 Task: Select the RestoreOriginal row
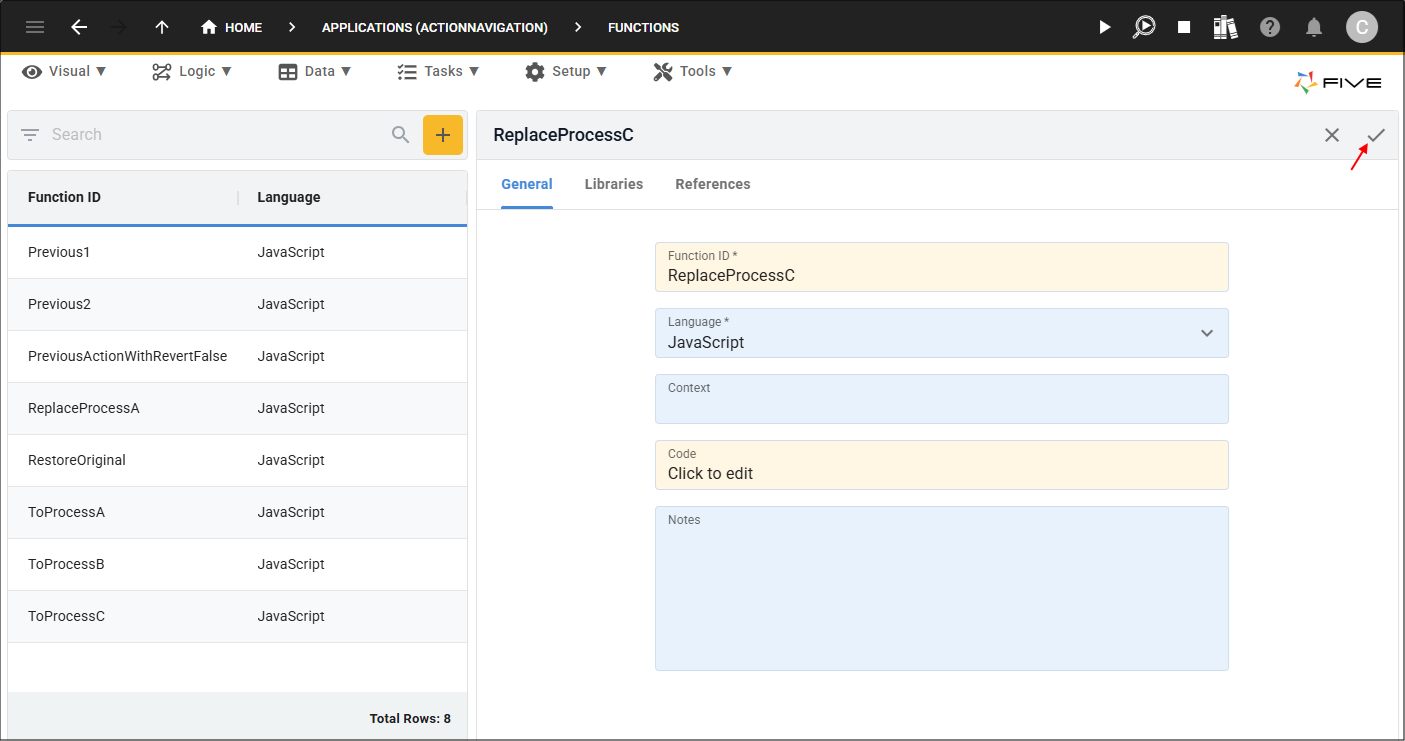tap(237, 460)
